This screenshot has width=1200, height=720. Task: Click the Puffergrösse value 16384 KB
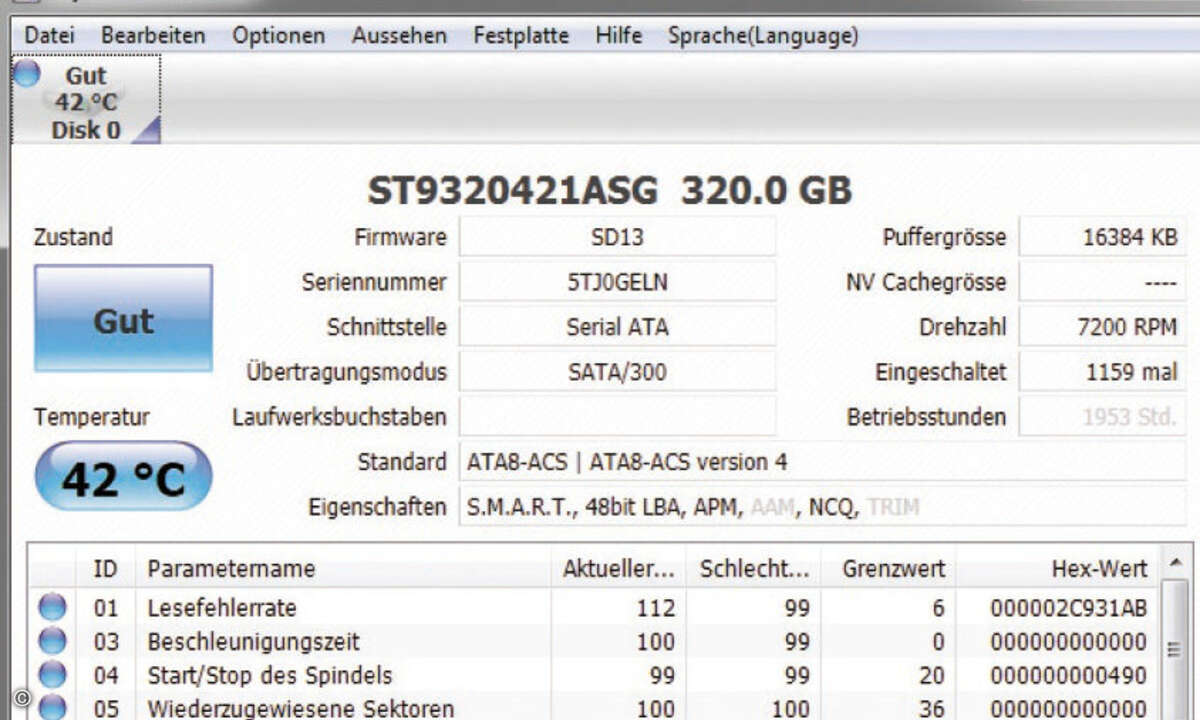click(1103, 237)
